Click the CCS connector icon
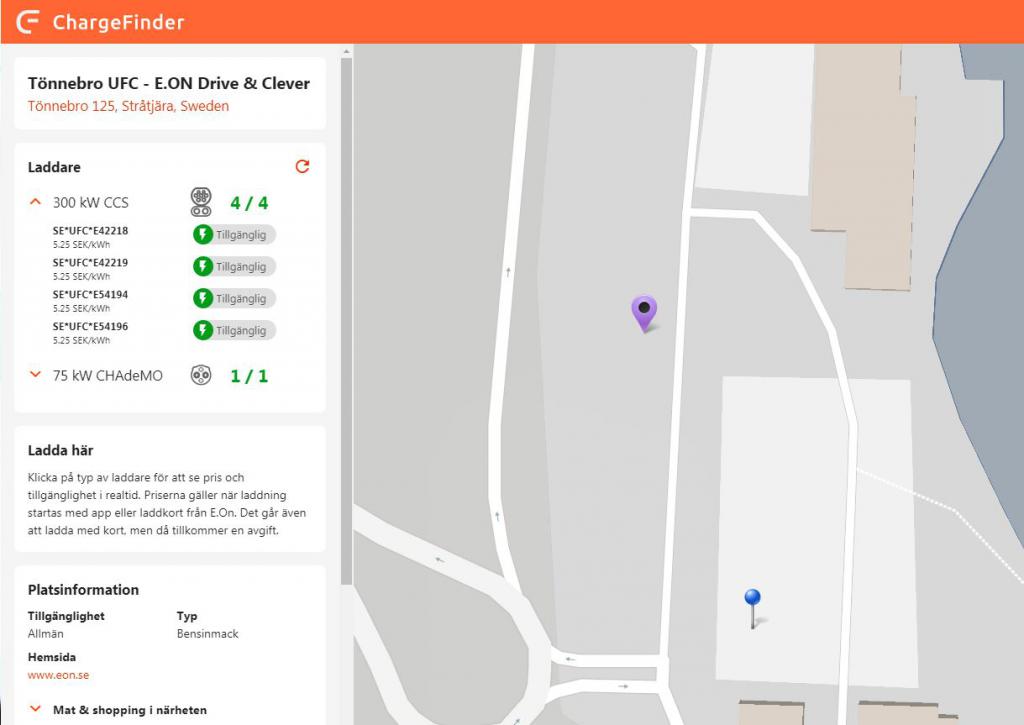Image resolution: width=1024 pixels, height=725 pixels. (x=201, y=202)
